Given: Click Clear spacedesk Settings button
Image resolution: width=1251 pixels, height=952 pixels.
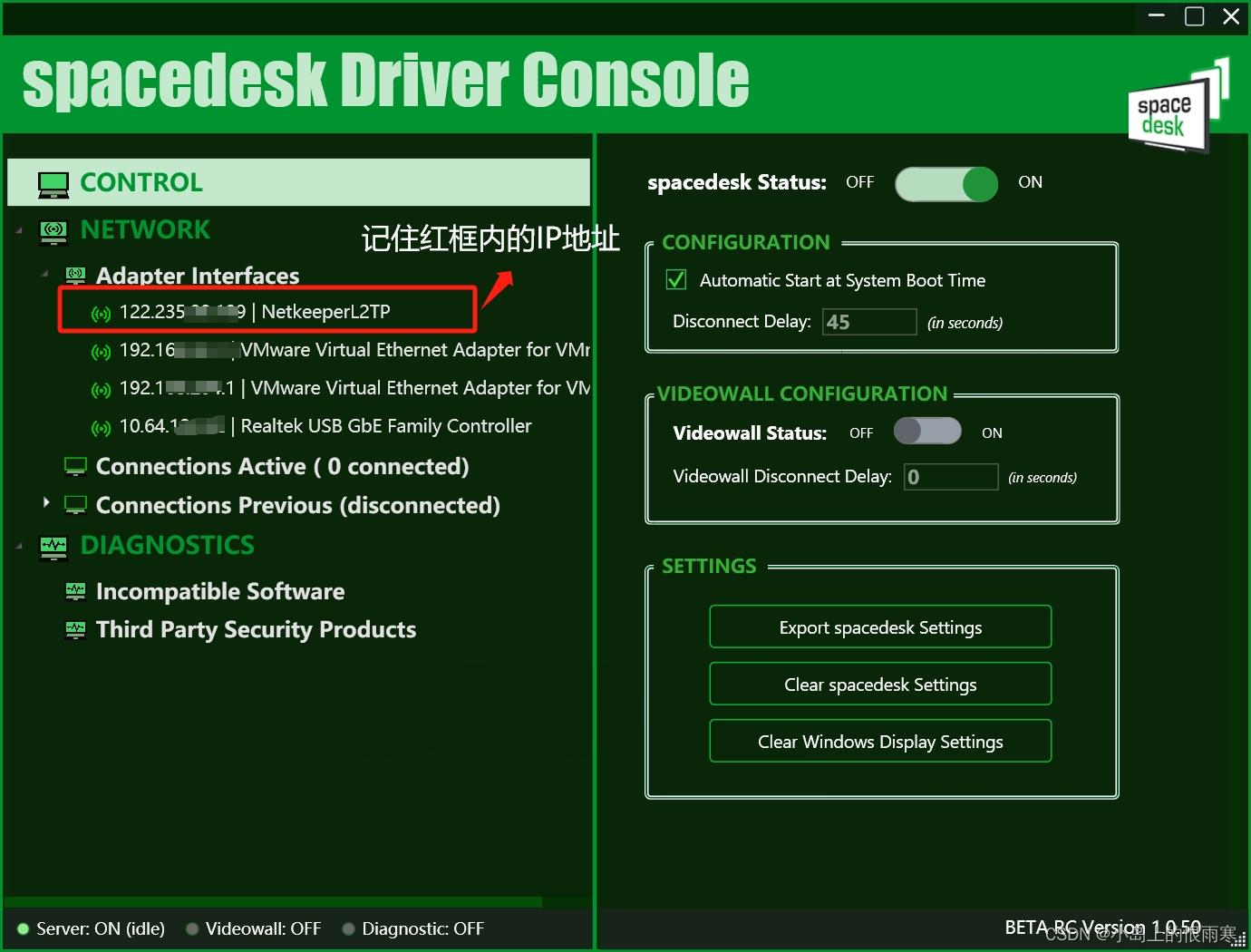Looking at the screenshot, I should [x=880, y=684].
